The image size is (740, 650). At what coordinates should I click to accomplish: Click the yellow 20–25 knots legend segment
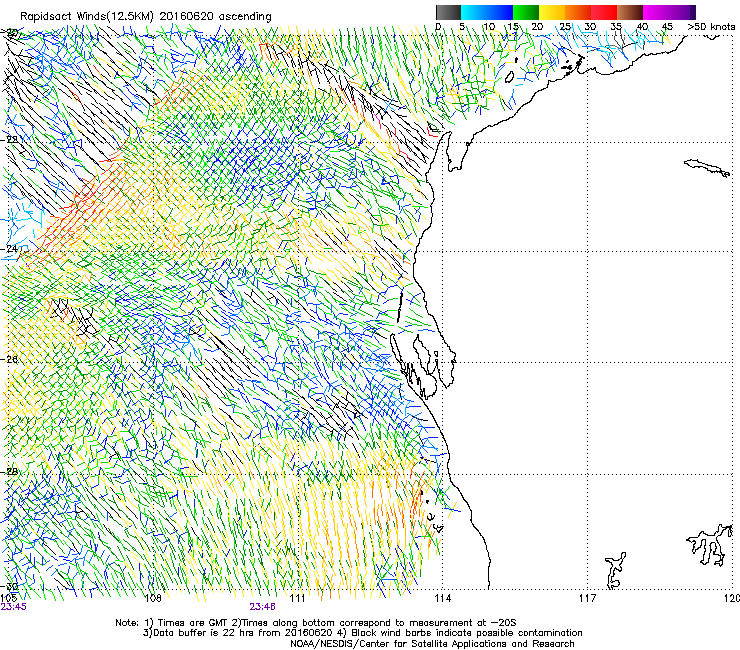pos(552,12)
